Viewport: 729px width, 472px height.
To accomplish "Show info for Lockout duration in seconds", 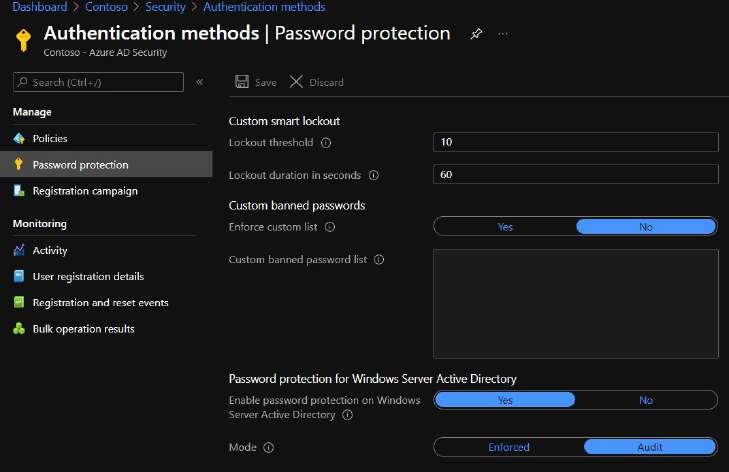I will 374,175.
